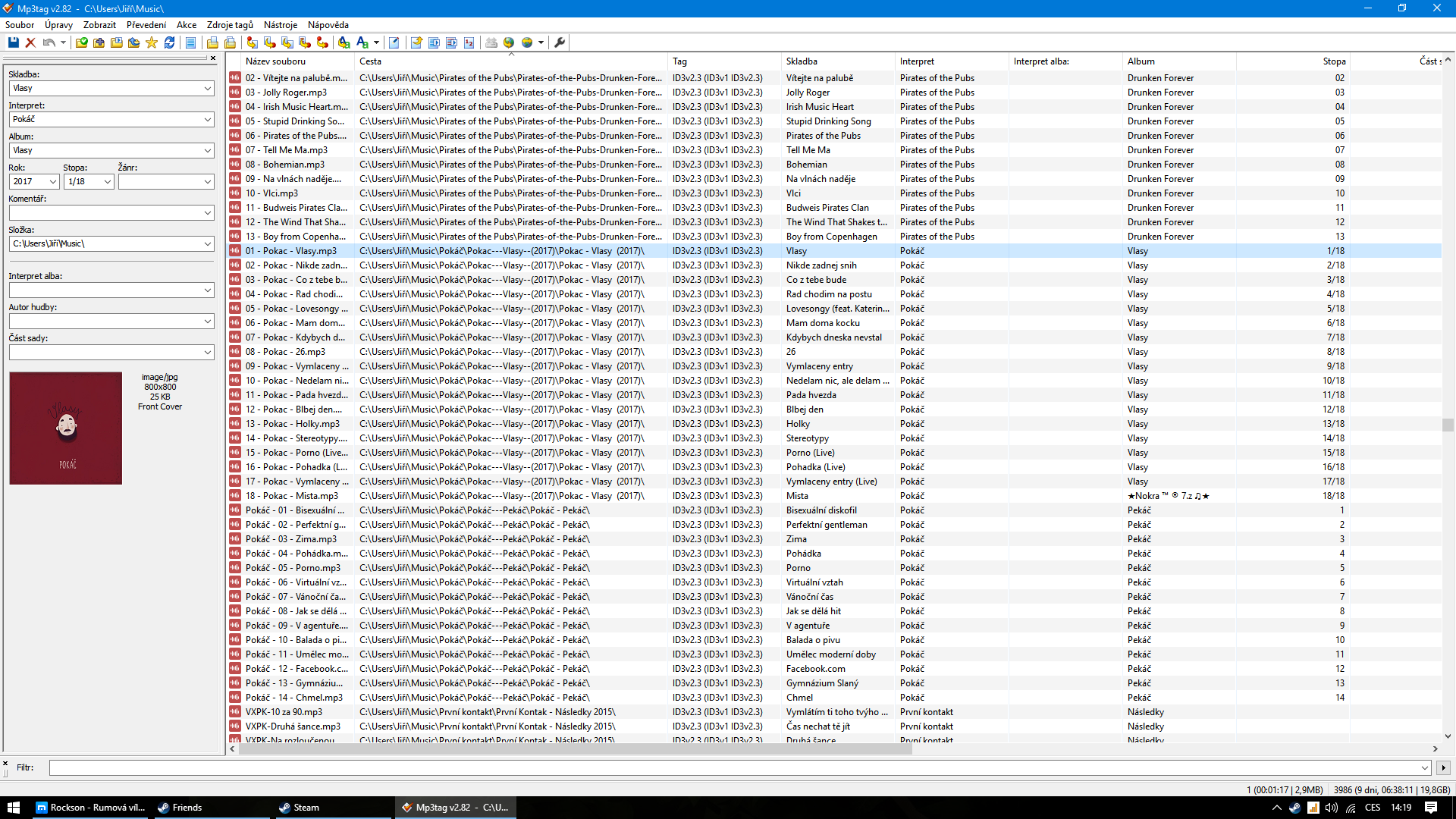
Task: Click the refresh view icon
Action: (170, 42)
